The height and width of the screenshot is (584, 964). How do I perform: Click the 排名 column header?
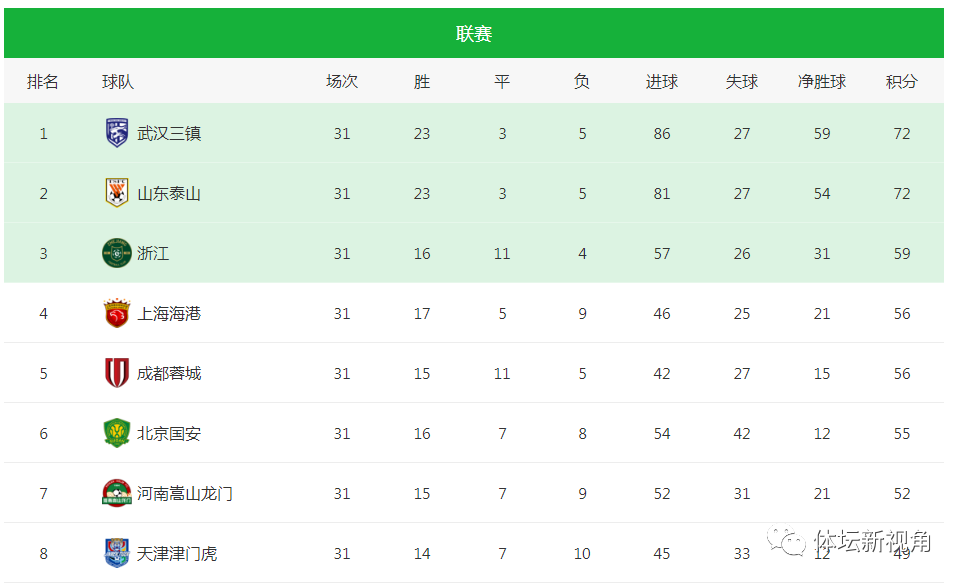click(43, 82)
